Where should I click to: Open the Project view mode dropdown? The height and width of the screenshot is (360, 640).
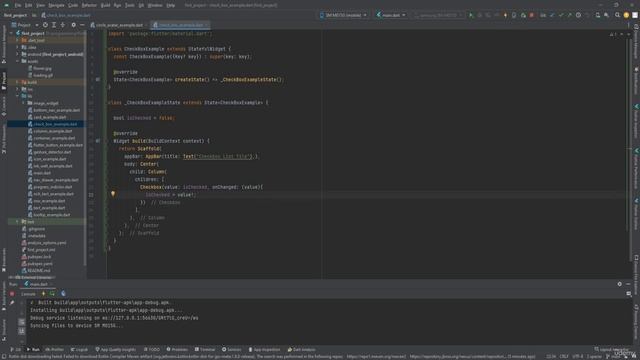pyautogui.click(x=25, y=25)
